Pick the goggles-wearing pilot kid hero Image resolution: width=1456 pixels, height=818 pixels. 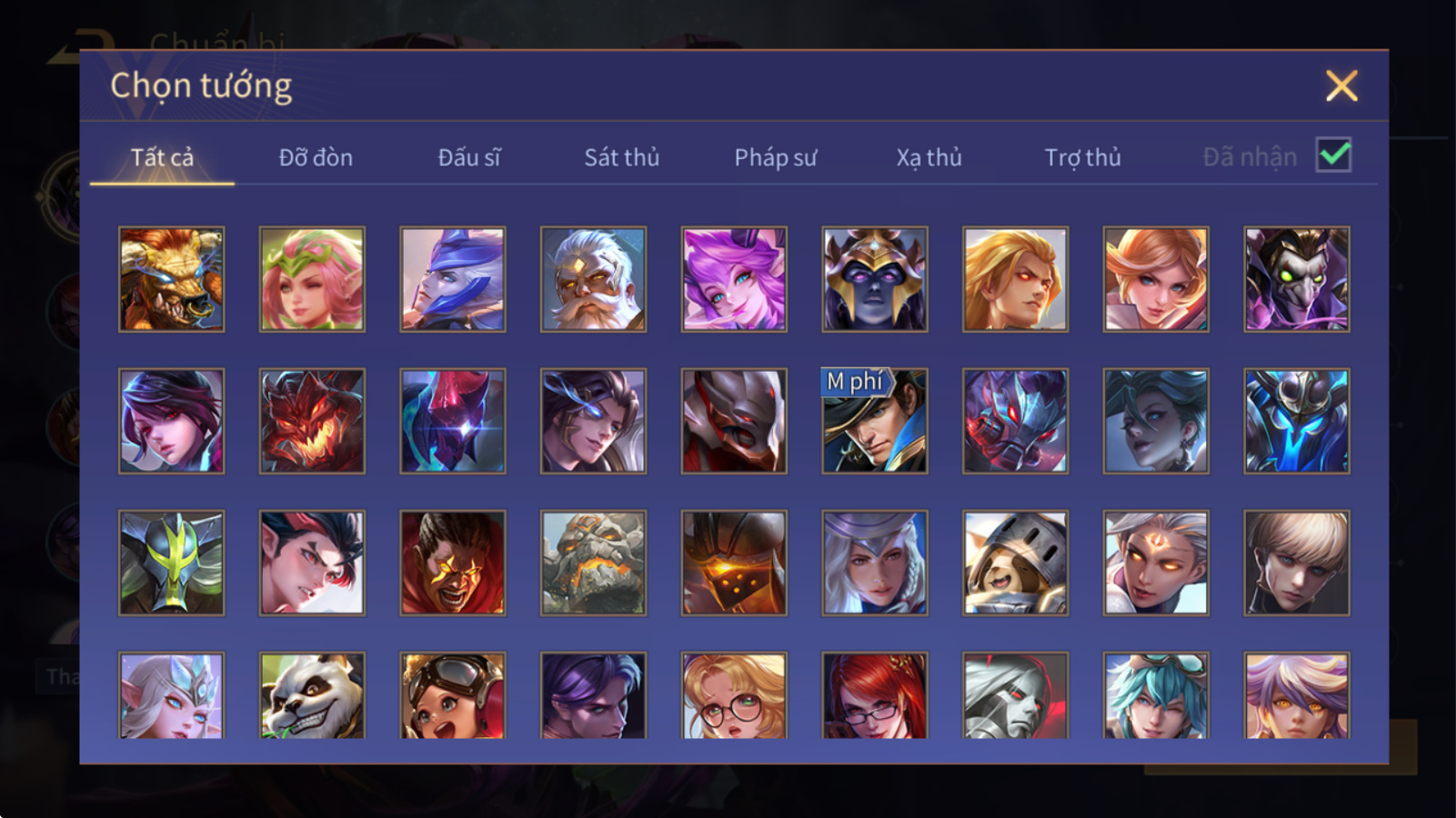[x=453, y=695]
